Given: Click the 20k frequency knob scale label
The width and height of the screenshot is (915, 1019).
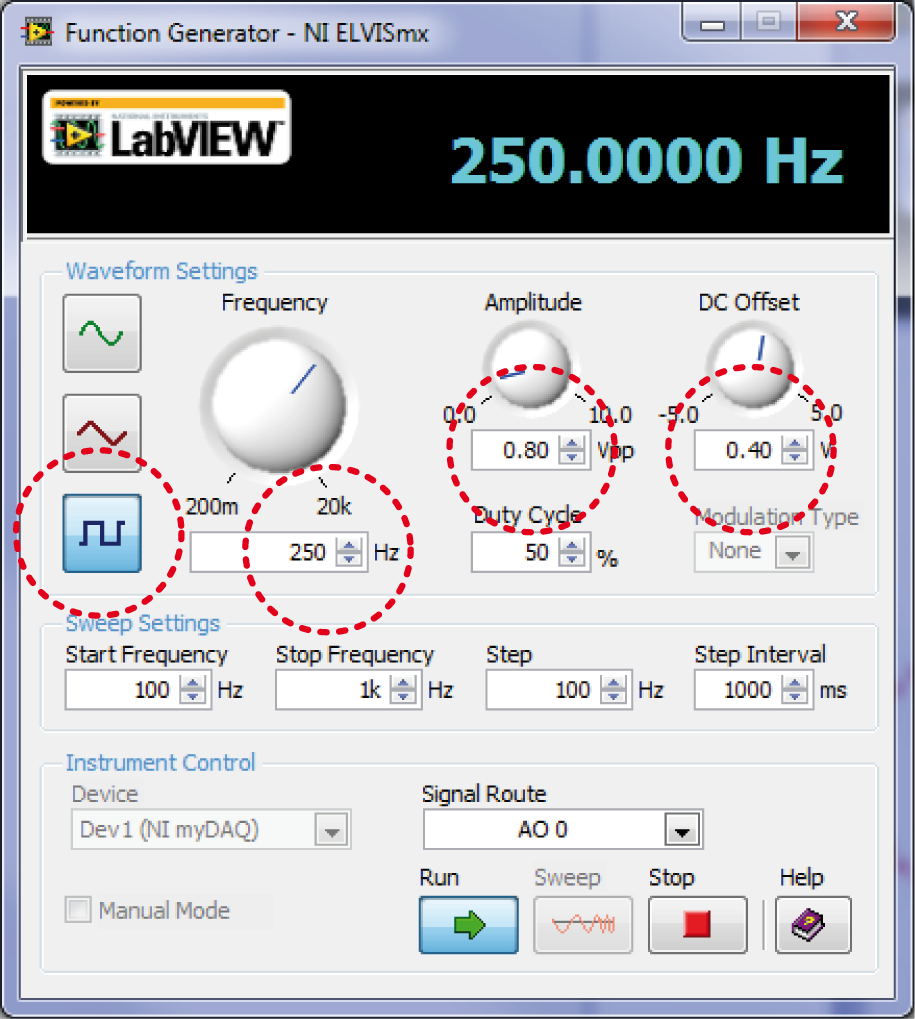Looking at the screenshot, I should (334, 506).
